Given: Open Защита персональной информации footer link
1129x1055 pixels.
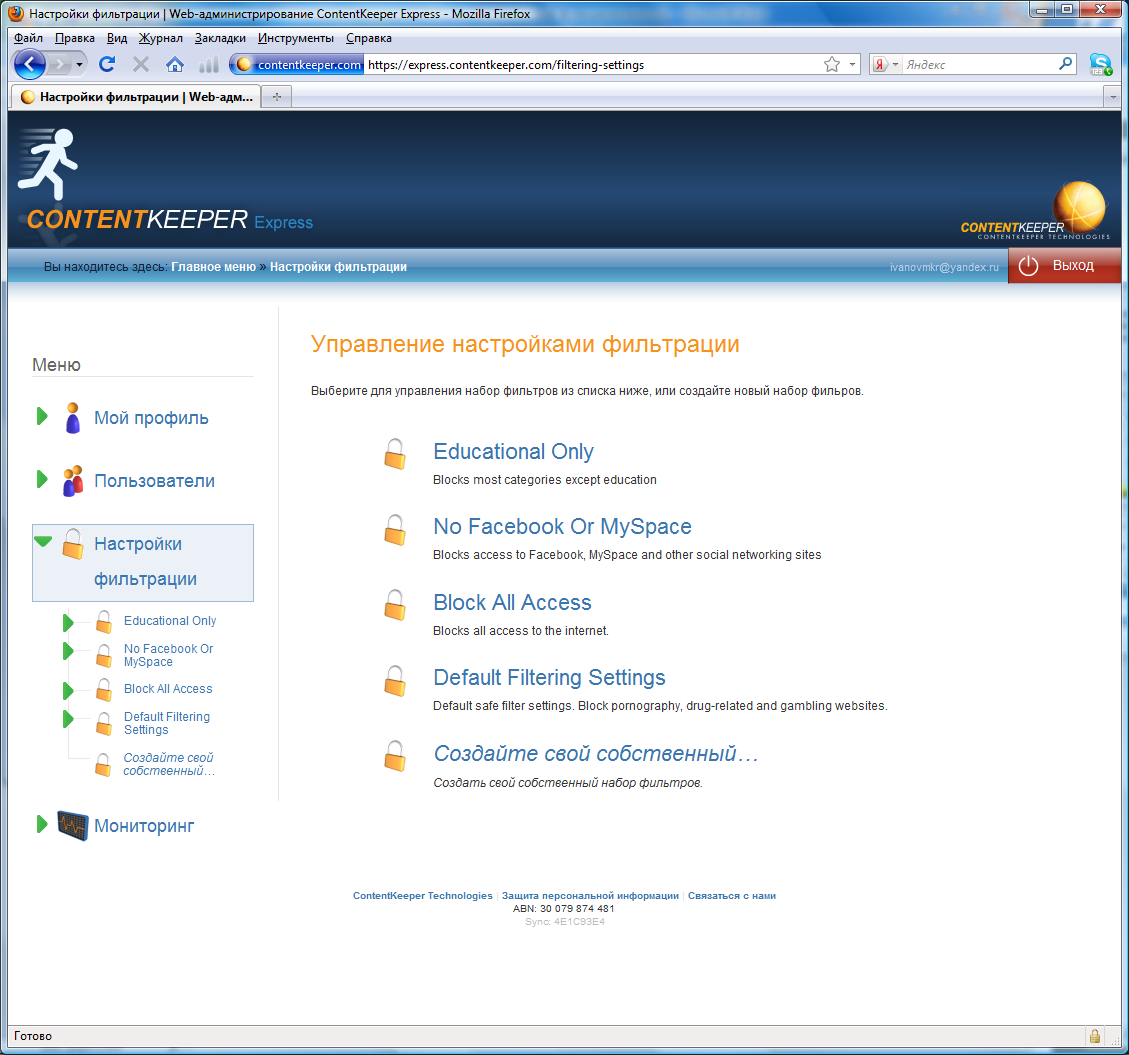Looking at the screenshot, I should click(590, 896).
